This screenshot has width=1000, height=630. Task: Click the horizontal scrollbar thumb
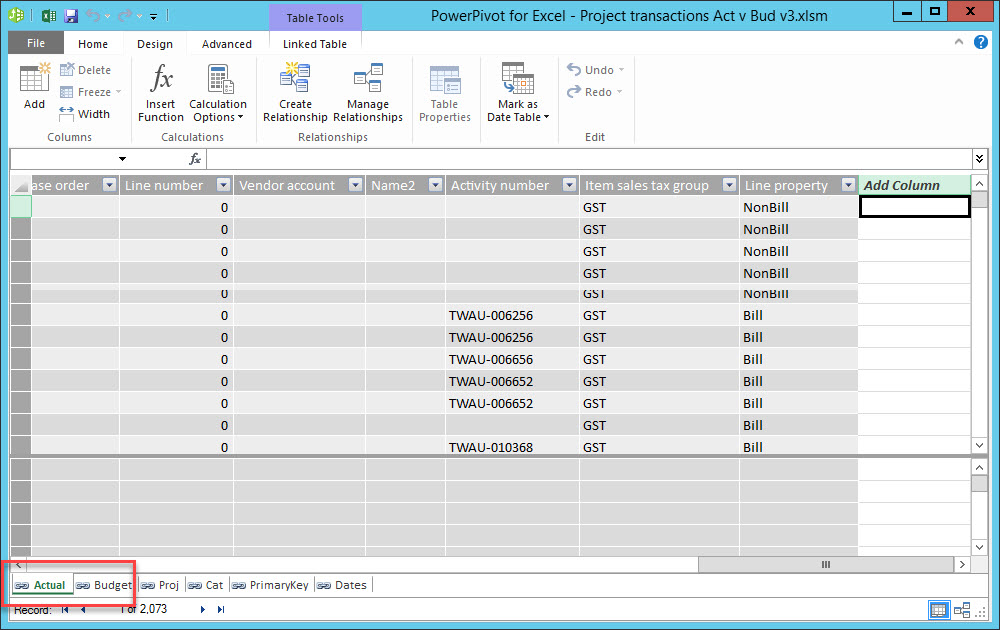(826, 564)
